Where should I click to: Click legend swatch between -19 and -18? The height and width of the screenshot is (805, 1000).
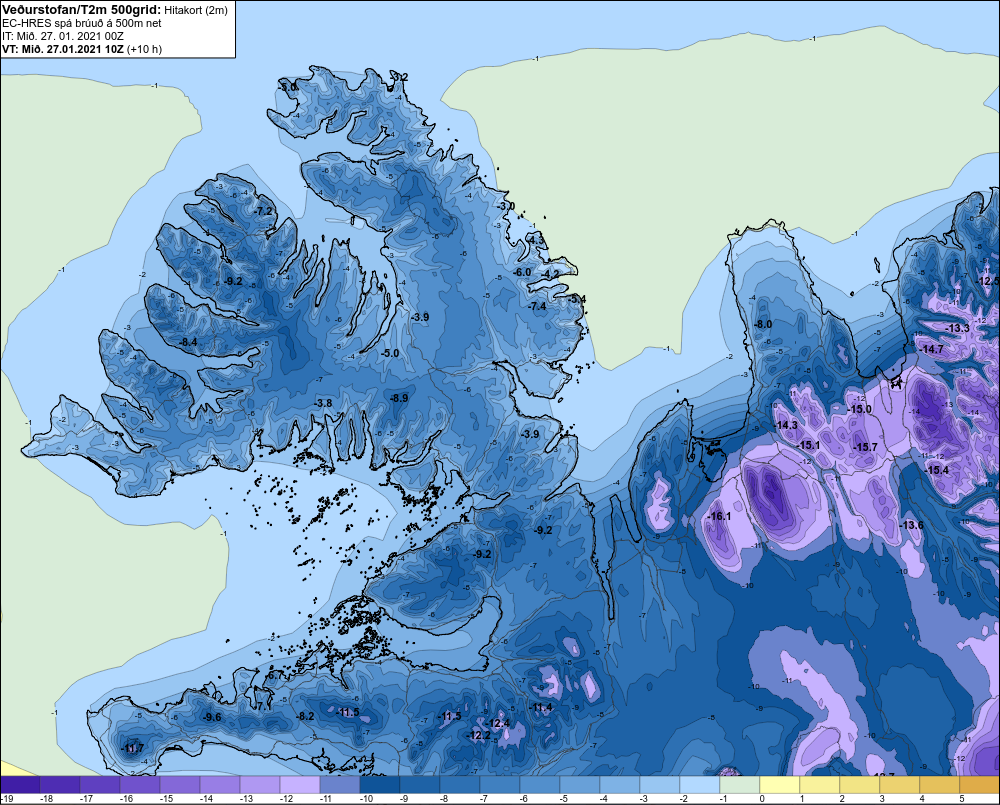click(20, 784)
